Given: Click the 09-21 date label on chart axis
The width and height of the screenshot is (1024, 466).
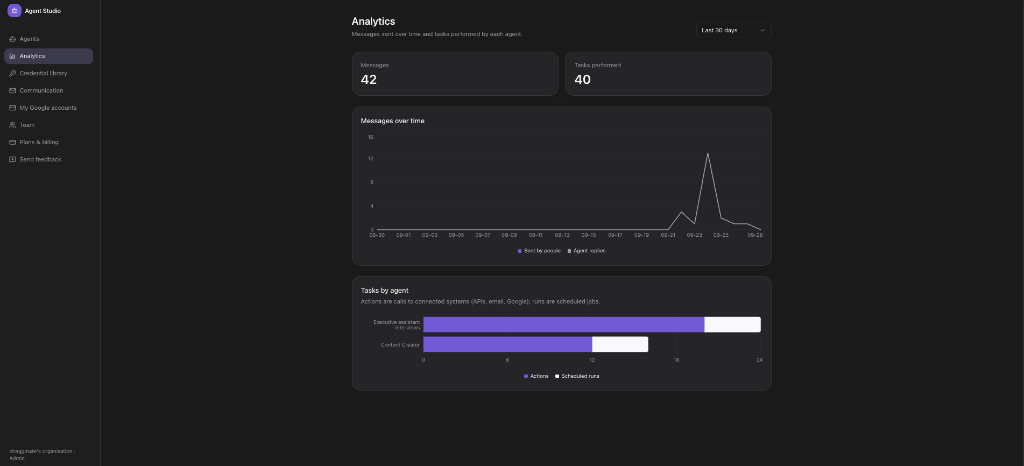Looking at the screenshot, I should click(x=668, y=235).
